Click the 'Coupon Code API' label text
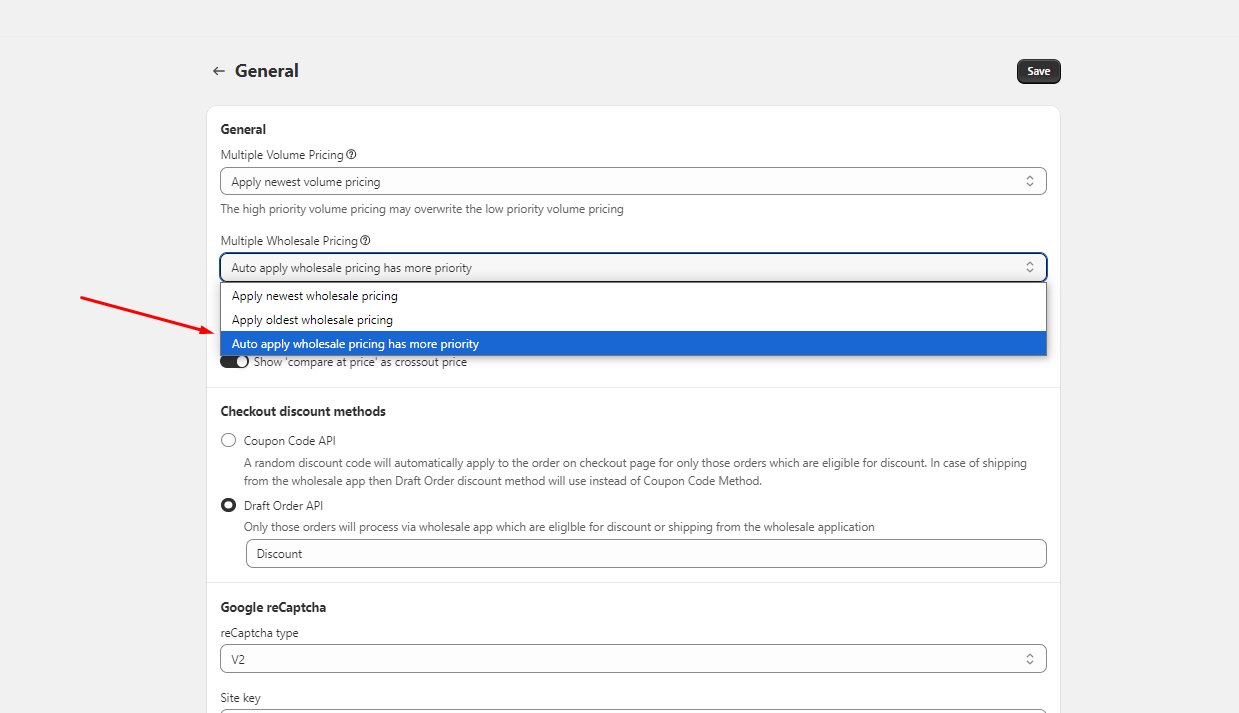This screenshot has width=1239, height=713. (290, 441)
